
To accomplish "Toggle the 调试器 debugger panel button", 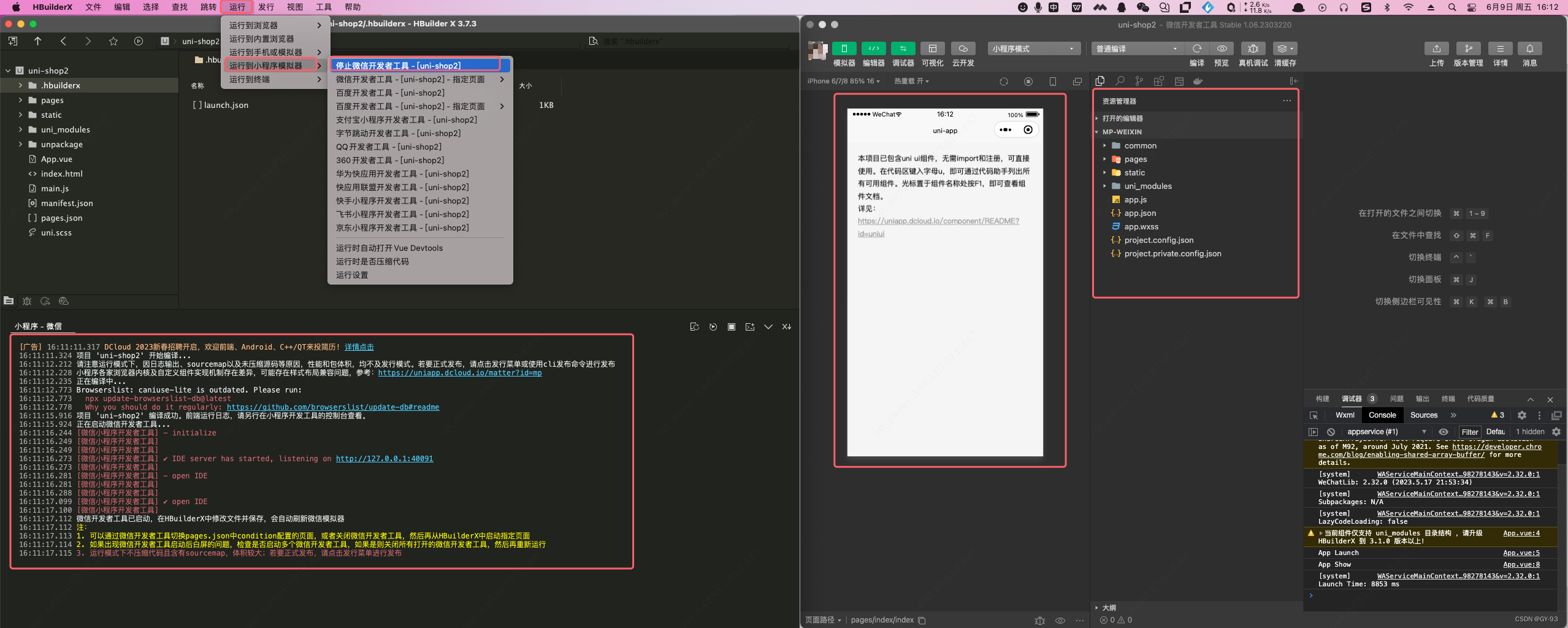I will tap(903, 48).
